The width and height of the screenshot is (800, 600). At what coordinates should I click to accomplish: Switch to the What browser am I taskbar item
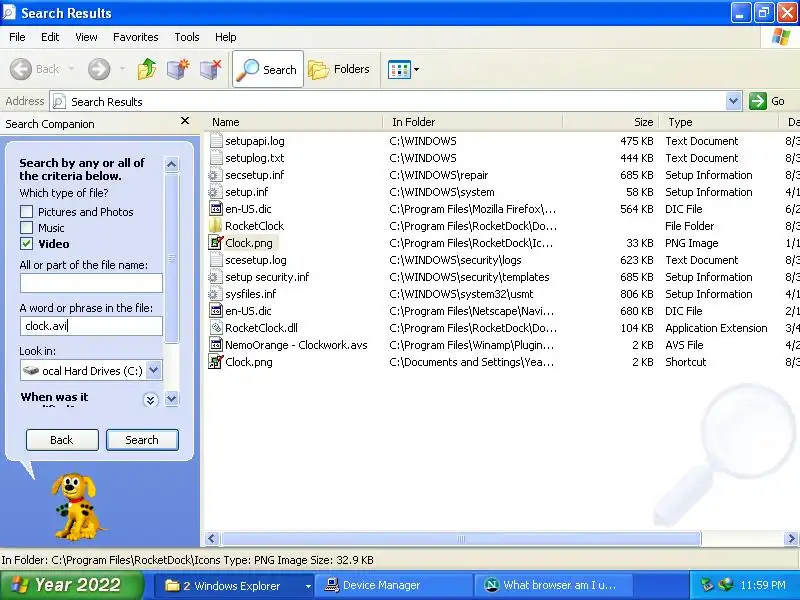[554, 586]
